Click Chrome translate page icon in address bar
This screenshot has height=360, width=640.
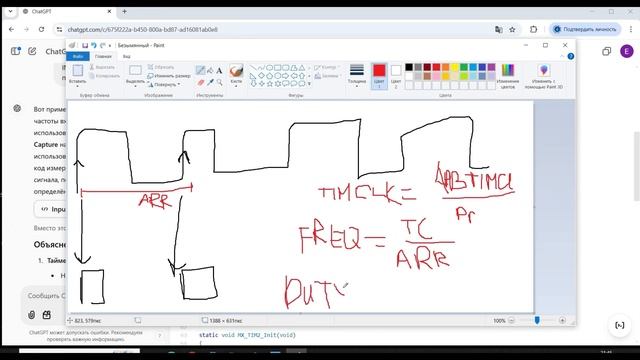pos(498,29)
